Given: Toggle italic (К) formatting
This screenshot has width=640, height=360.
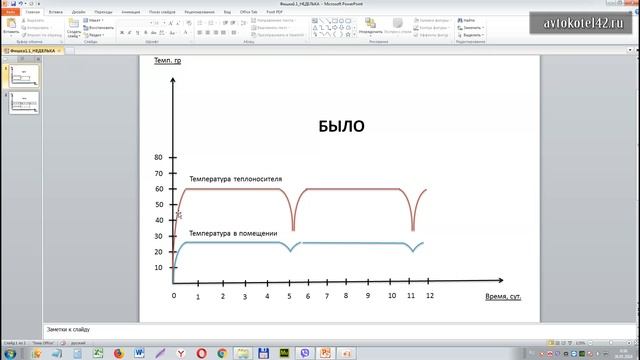Looking at the screenshot, I should click(129, 32).
